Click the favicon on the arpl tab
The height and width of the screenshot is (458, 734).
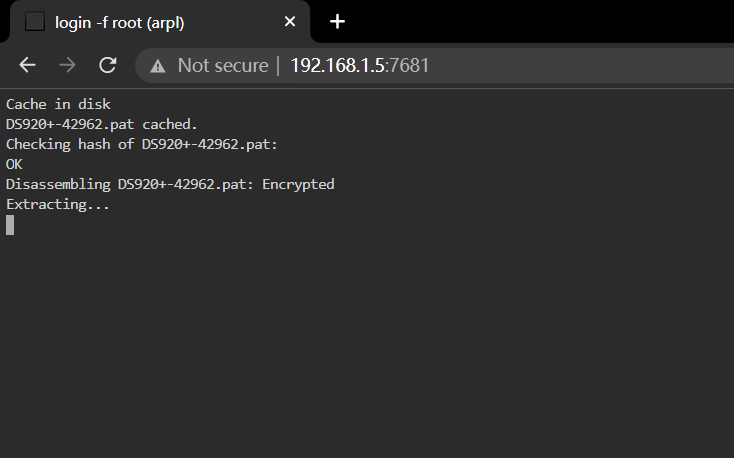[x=35, y=22]
